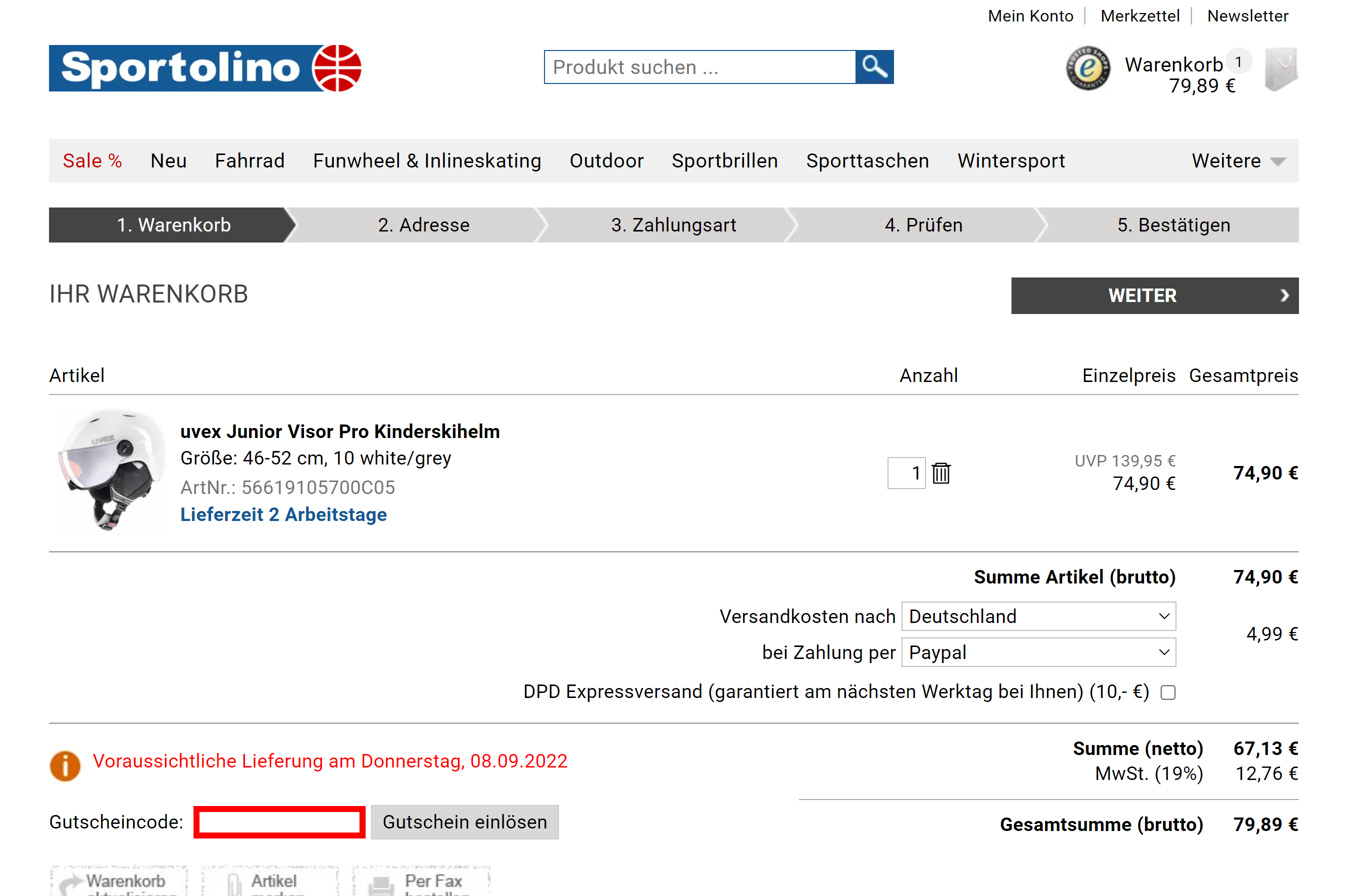Open the Sportbrillen category

pos(724,160)
